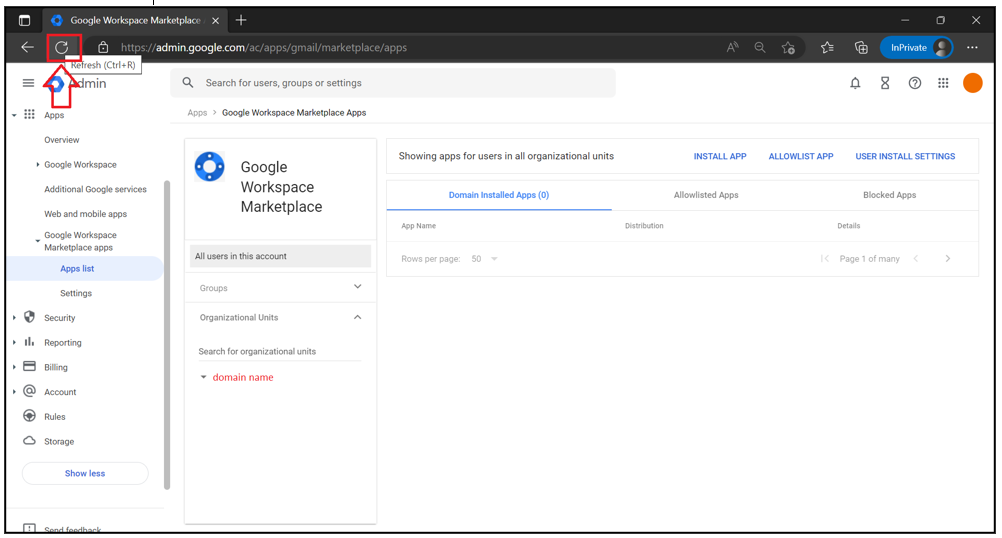Click the InPrivate profile button

[x=916, y=47]
